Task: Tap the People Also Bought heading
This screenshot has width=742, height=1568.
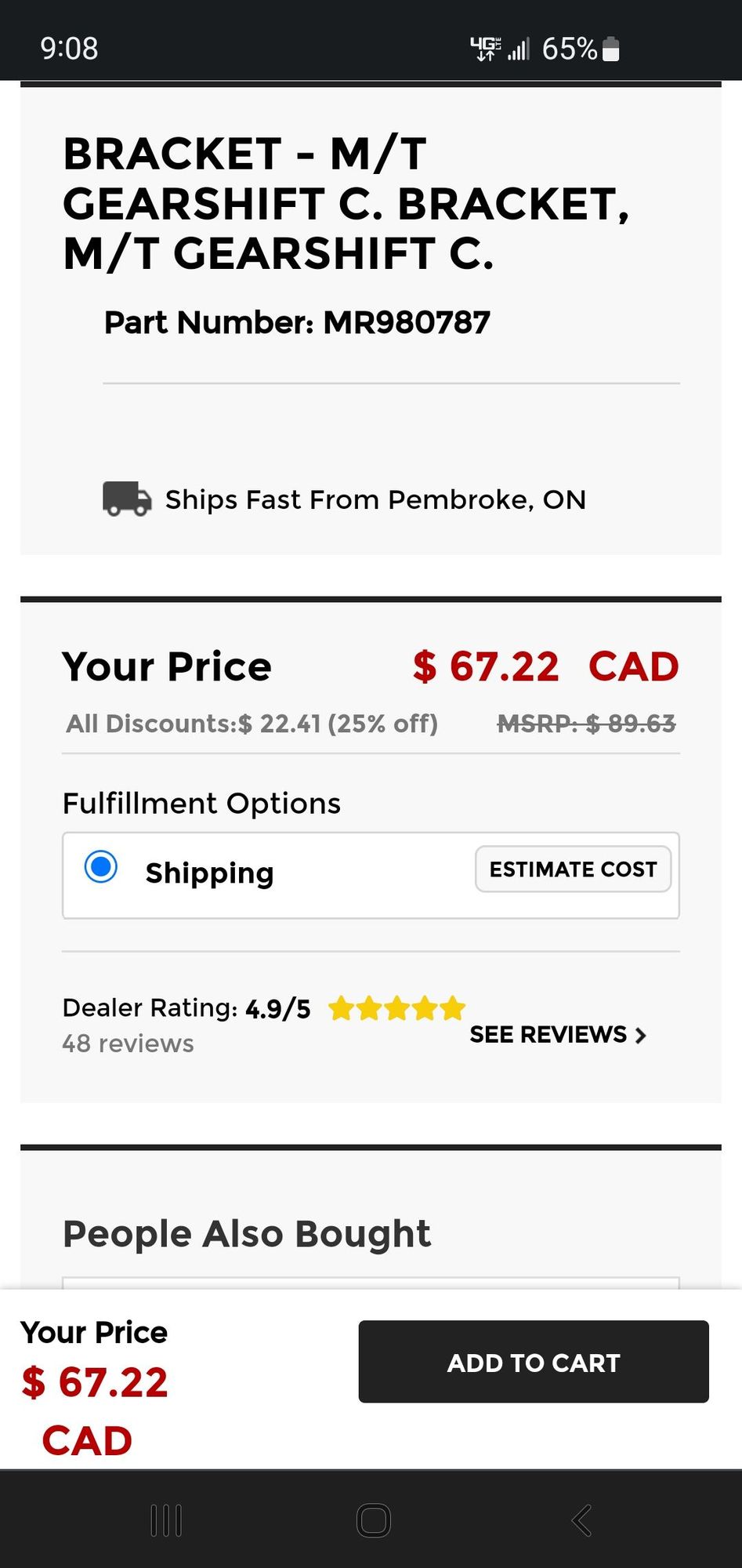Action: (247, 1234)
